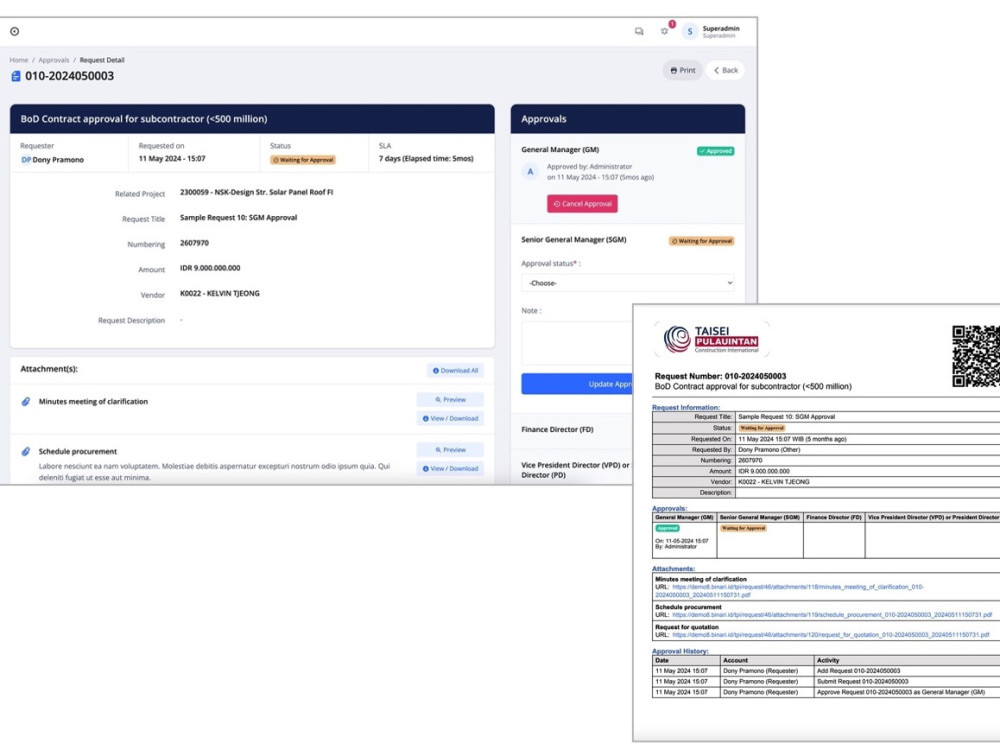The image size is (1000, 750).
Task: View / Download the Schedule procurement attachment
Action: click(x=450, y=468)
